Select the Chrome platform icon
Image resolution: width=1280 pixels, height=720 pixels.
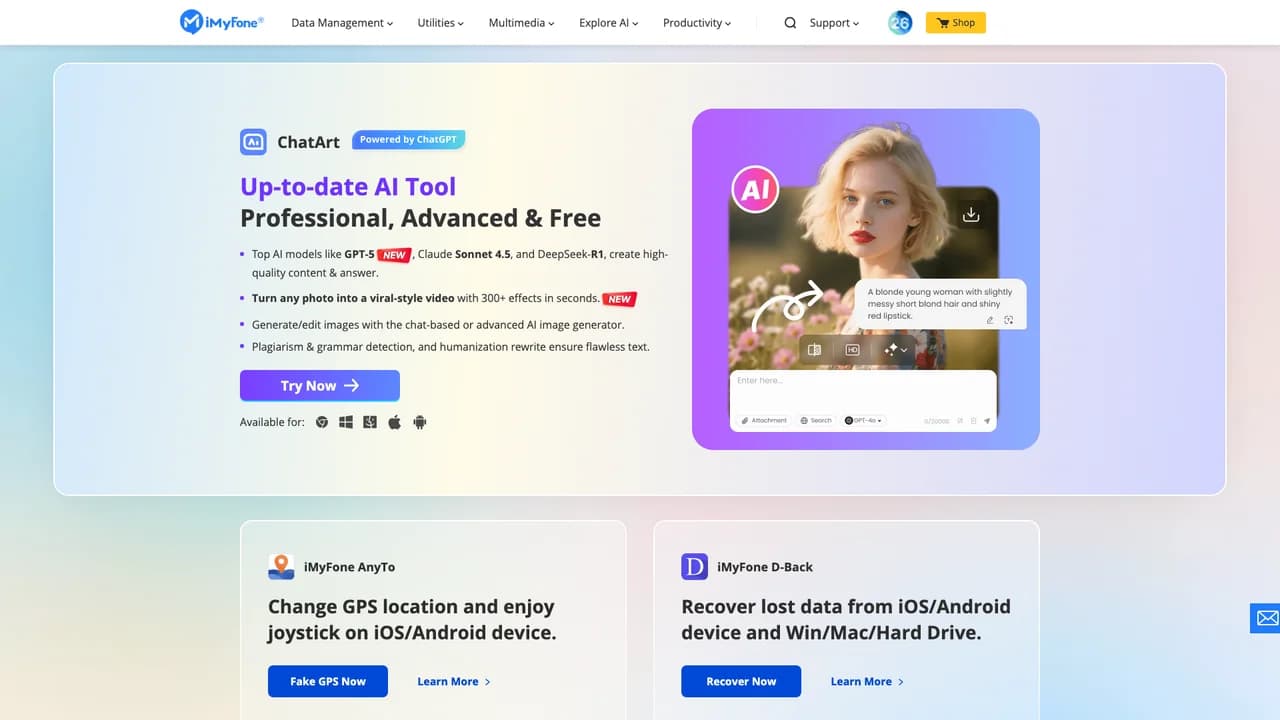[322, 422]
